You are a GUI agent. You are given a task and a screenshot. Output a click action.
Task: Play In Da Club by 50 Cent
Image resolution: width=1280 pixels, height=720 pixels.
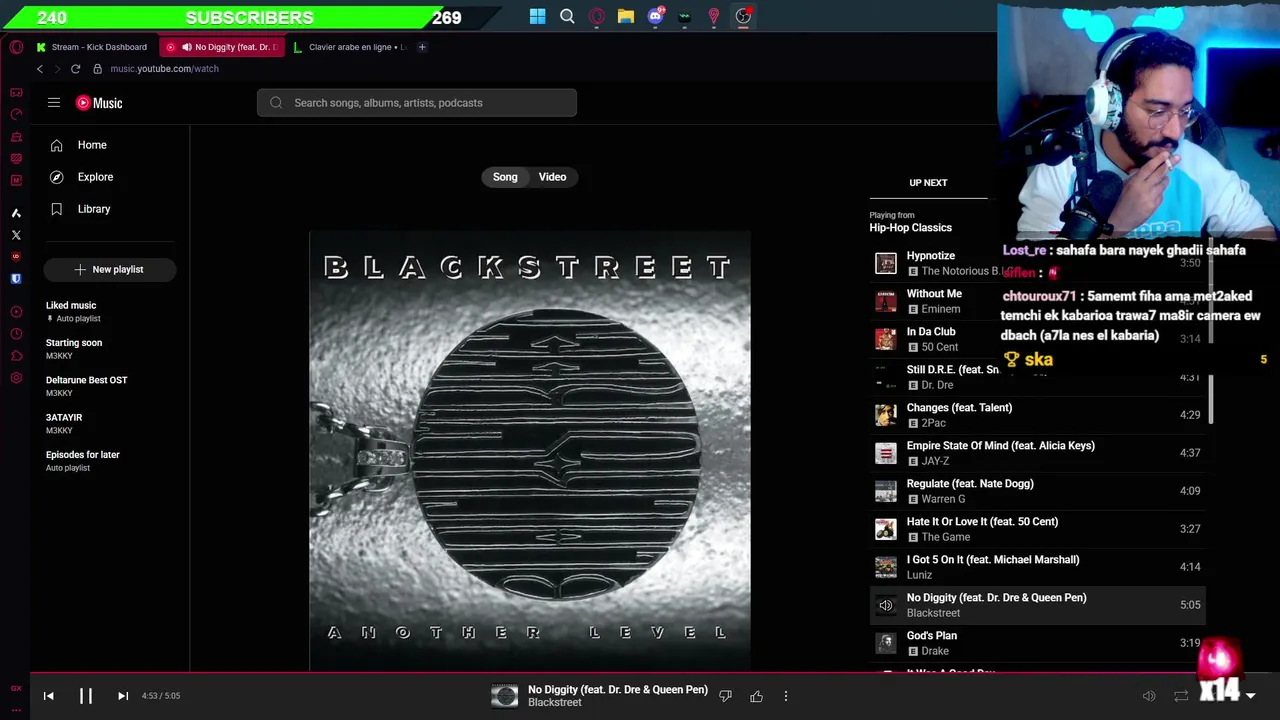click(1037, 339)
